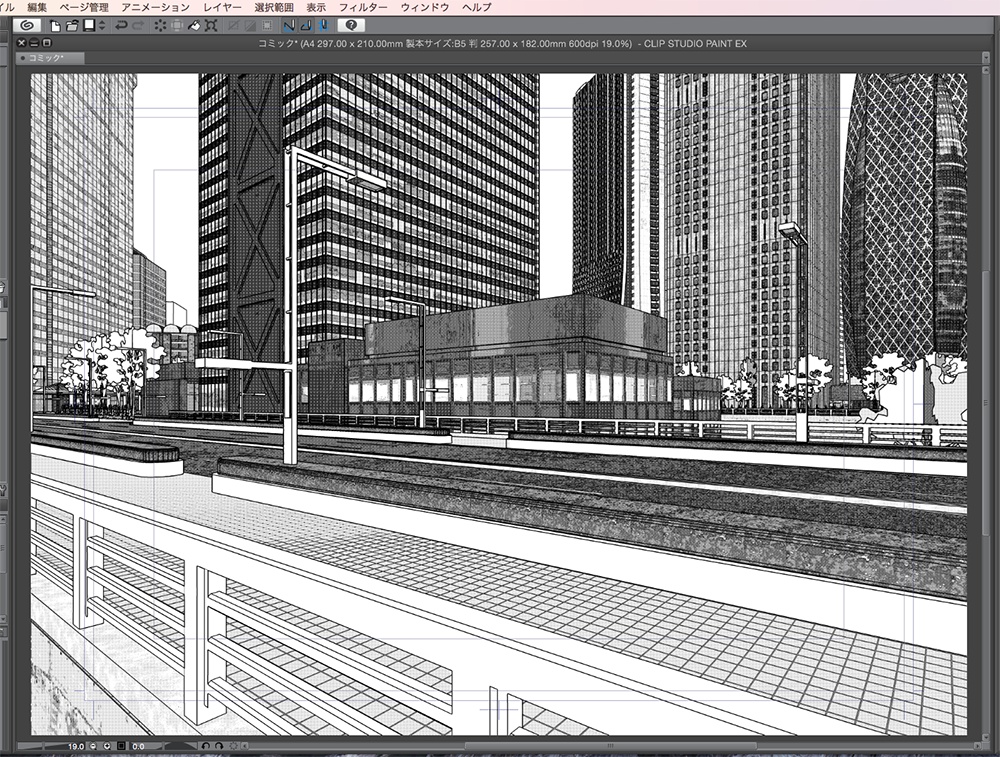Screen dimensions: 1000x757
Task: Reset canvas rotation icon
Action: 233,746
